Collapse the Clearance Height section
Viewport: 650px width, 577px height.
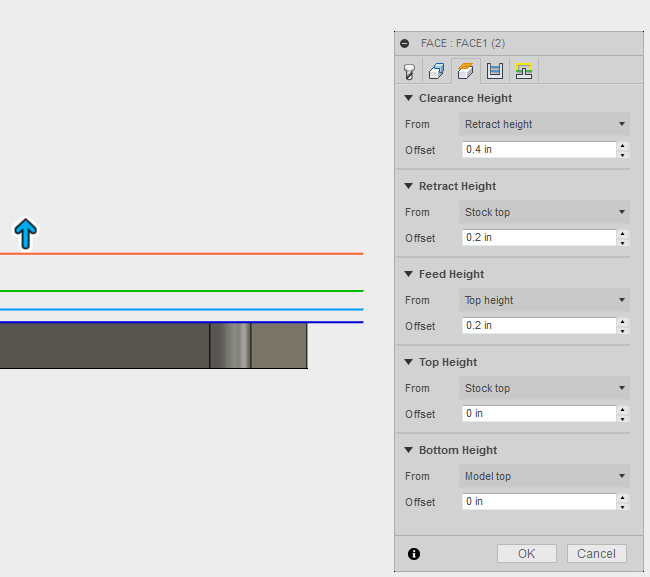(x=409, y=98)
